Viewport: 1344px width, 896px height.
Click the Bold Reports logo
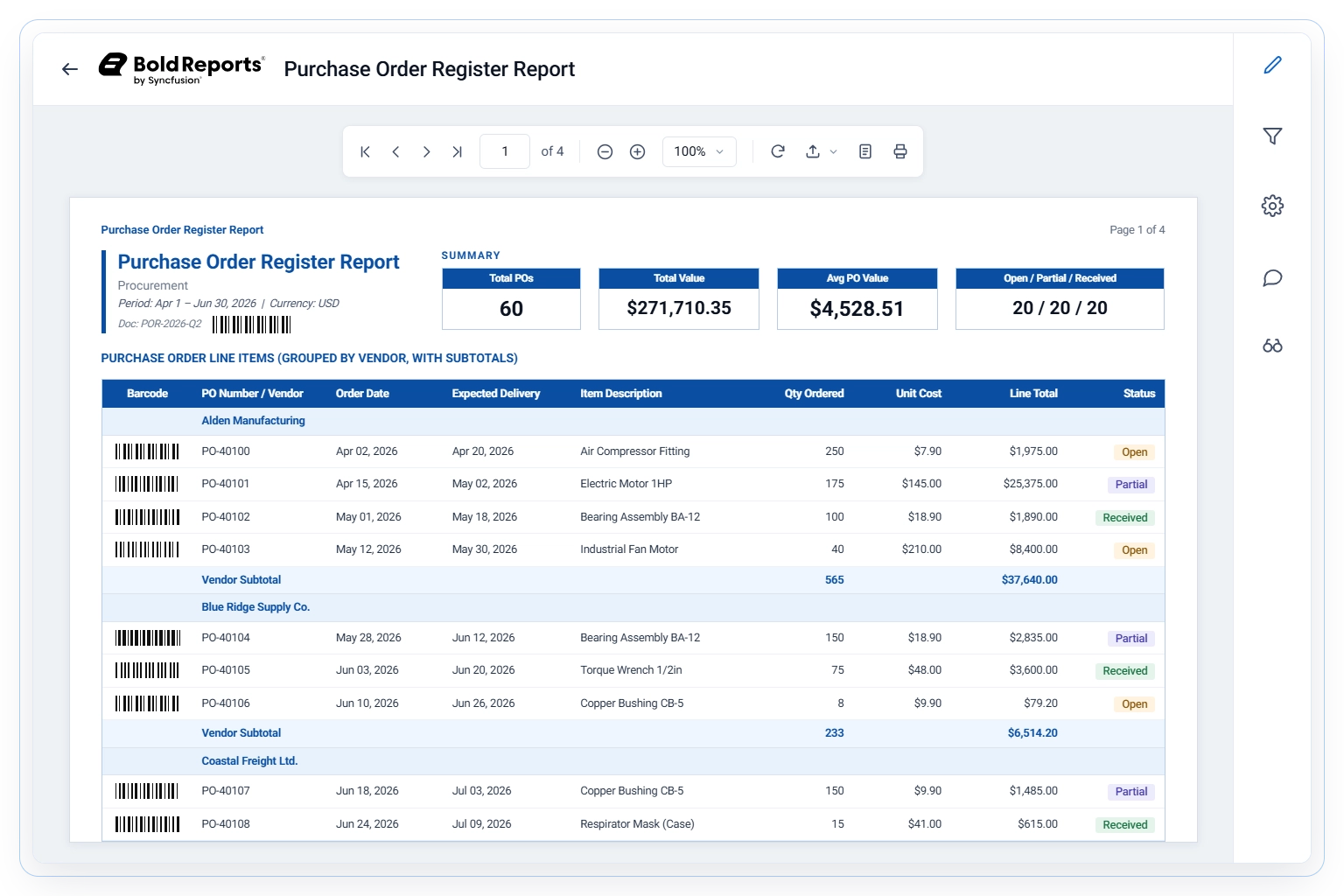click(181, 68)
